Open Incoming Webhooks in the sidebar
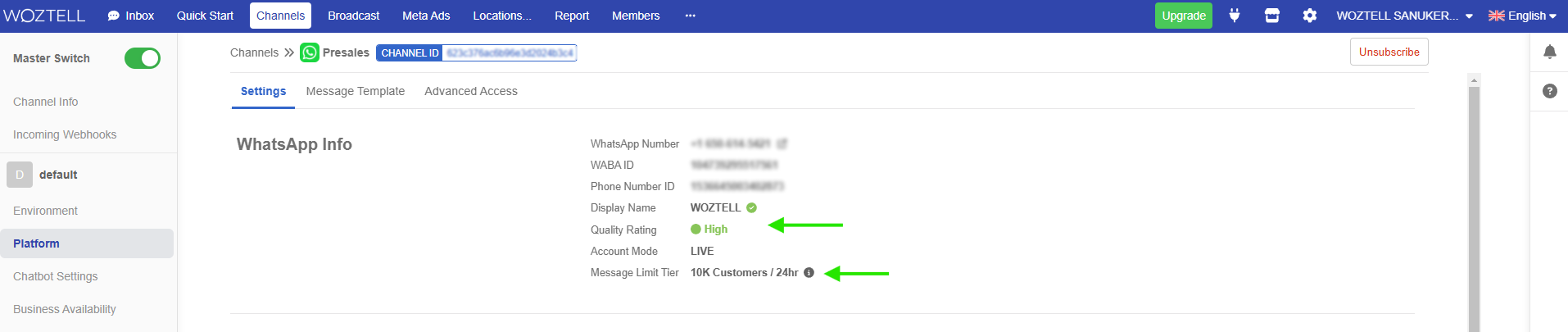Screen dimensions: 1568x332 tap(65, 134)
